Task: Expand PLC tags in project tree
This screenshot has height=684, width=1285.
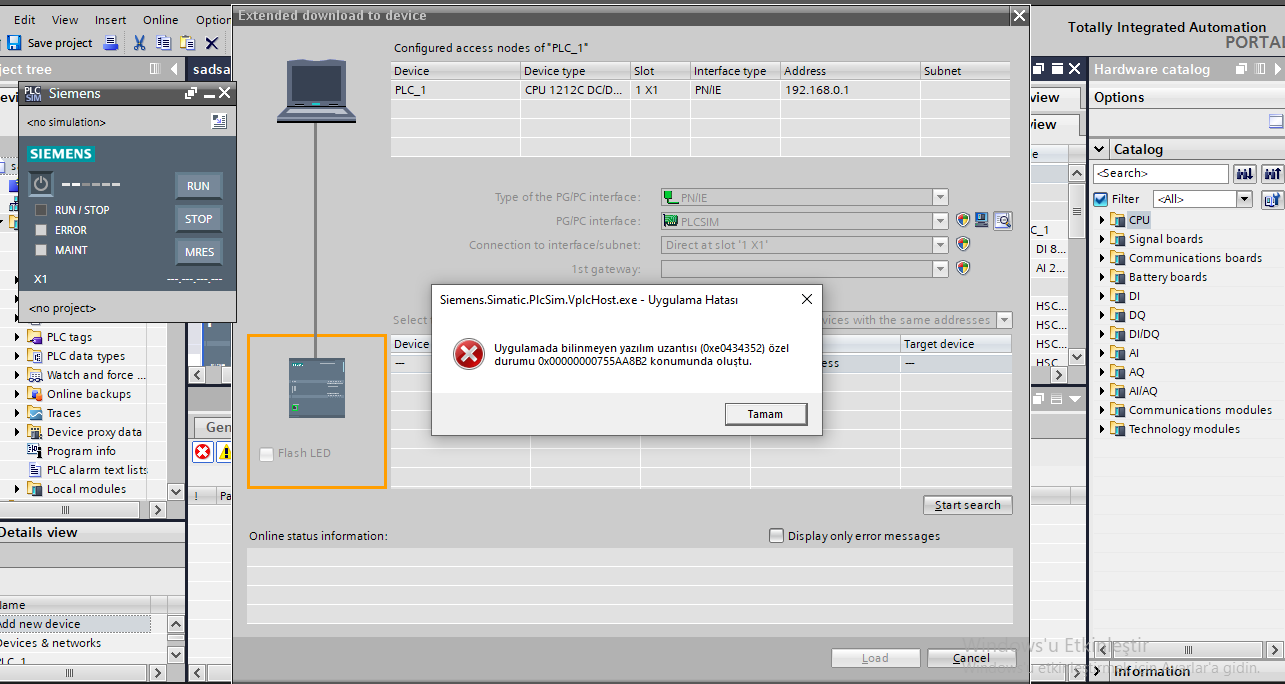Action: click(x=17, y=337)
